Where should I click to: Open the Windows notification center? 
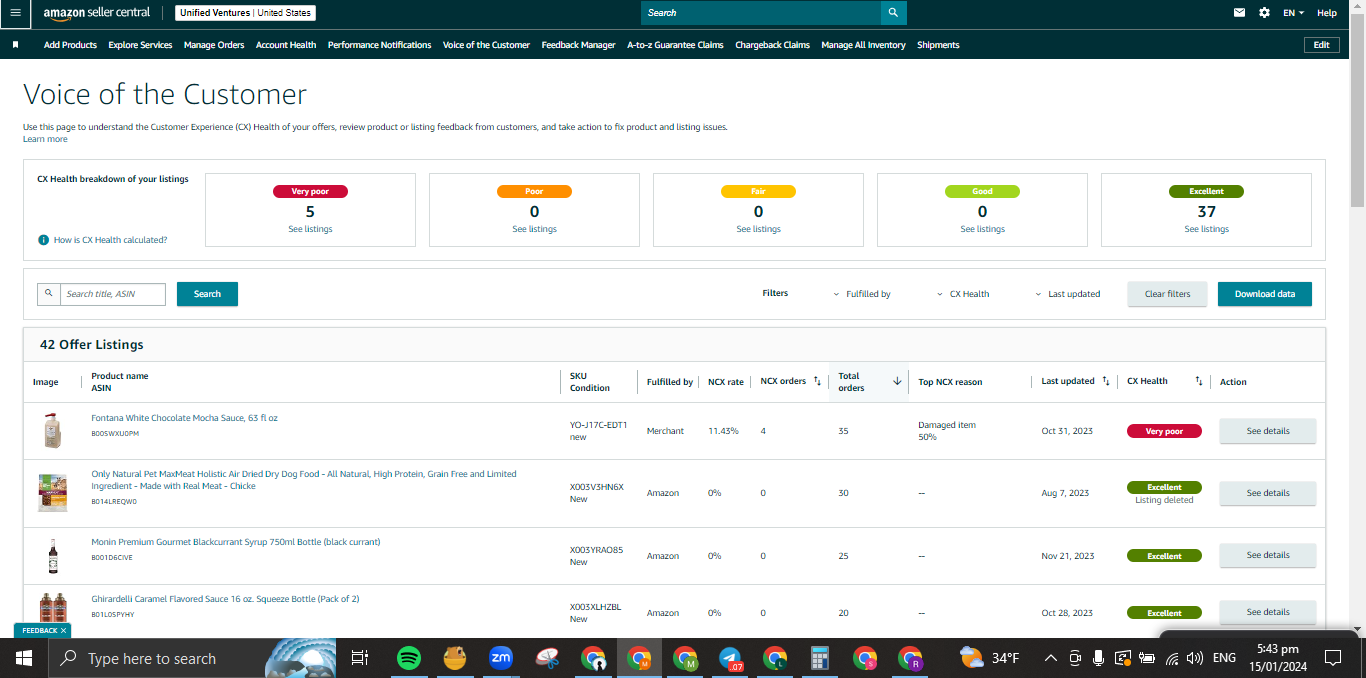click(x=1332, y=658)
